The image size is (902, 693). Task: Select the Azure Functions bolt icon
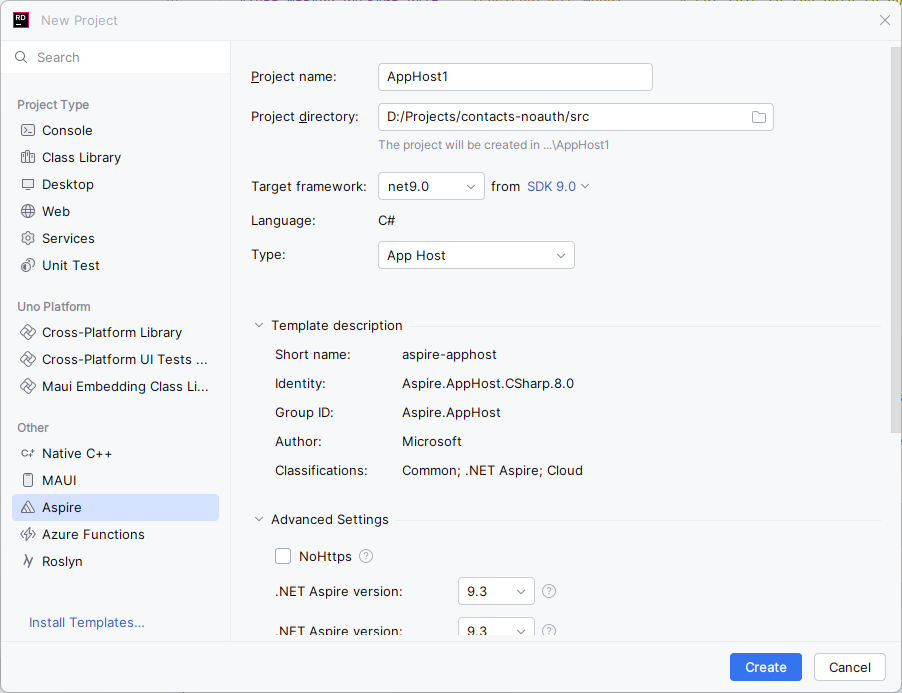pyautogui.click(x=28, y=534)
